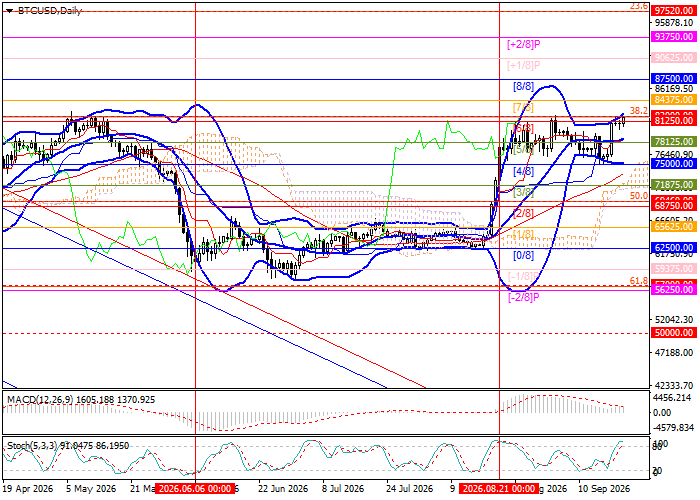The width and height of the screenshot is (700, 500).
Task: Select the 97520.00 red price tag
Action: 674,11
